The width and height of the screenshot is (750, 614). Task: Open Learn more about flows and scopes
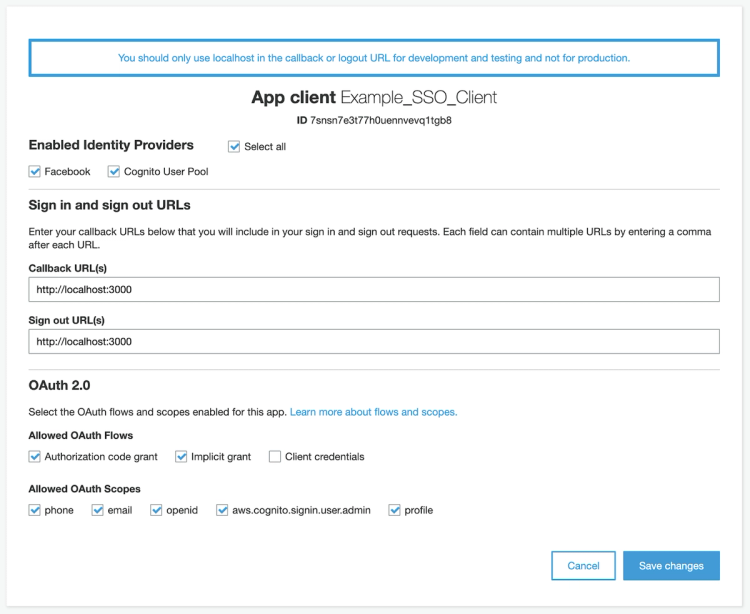(x=374, y=412)
